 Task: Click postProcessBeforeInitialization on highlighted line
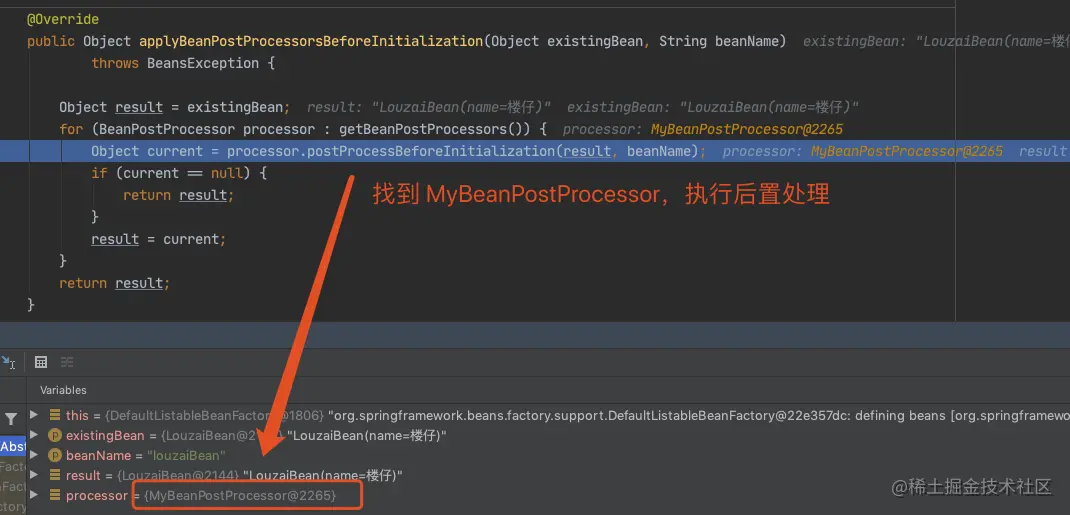tap(432, 151)
